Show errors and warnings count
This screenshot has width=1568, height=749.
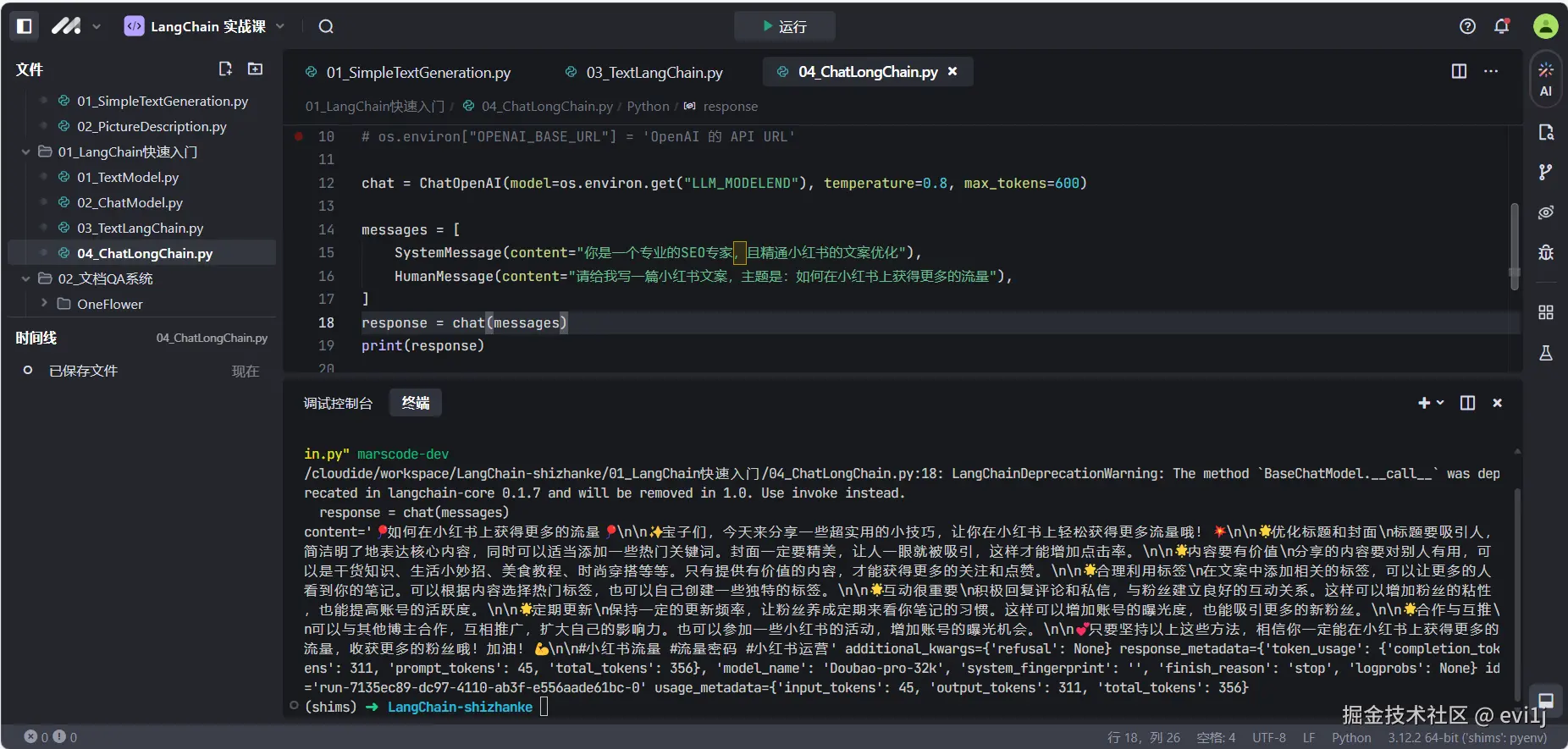[51, 737]
